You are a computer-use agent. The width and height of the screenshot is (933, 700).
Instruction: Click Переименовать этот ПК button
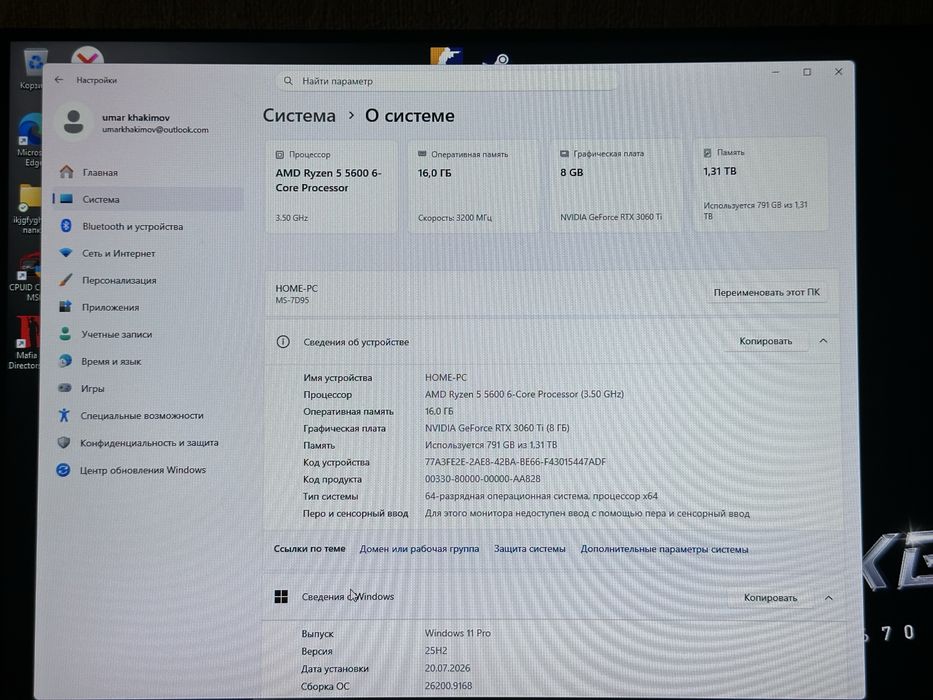tap(766, 292)
